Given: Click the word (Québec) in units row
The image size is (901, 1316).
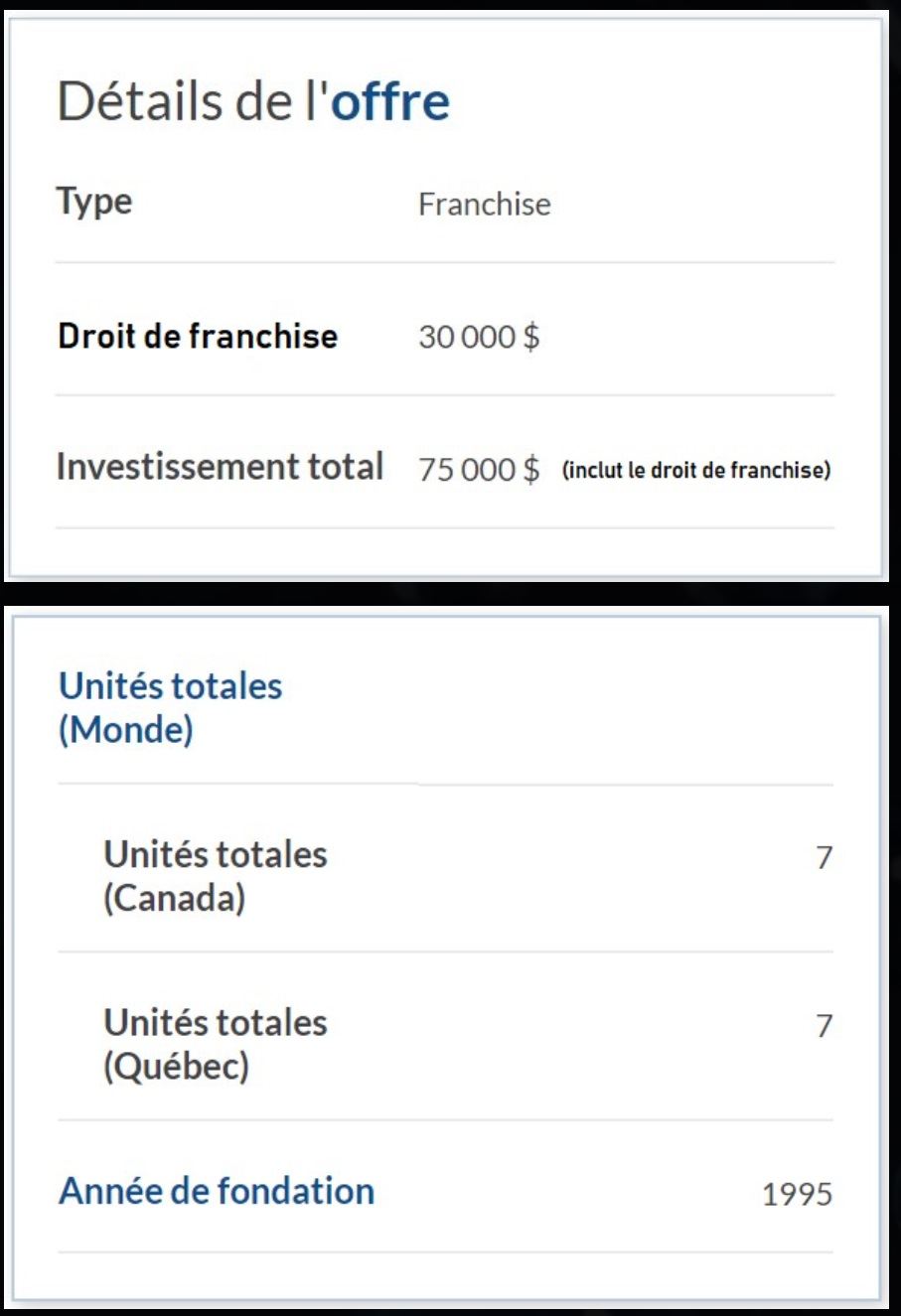Looking at the screenshot, I should [177, 1067].
